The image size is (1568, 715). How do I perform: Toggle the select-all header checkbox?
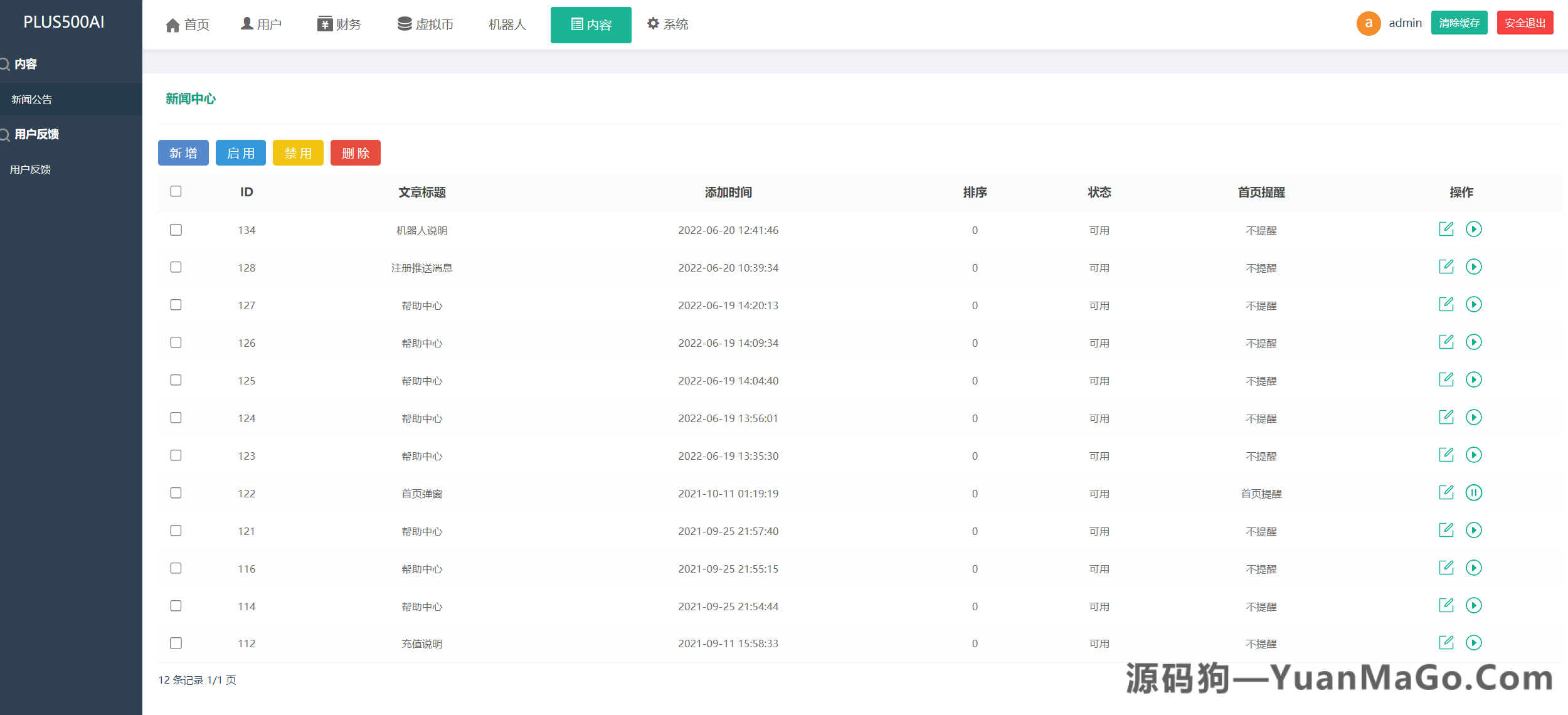point(176,191)
